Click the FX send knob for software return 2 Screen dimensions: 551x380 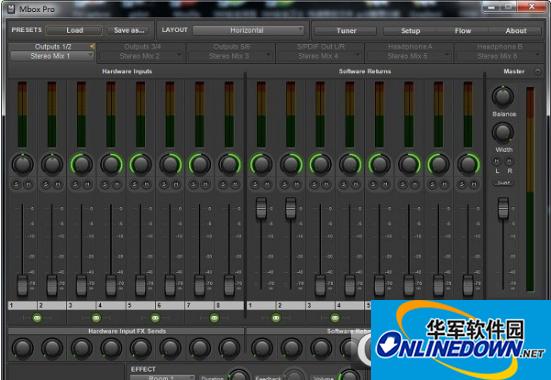tap(291, 348)
